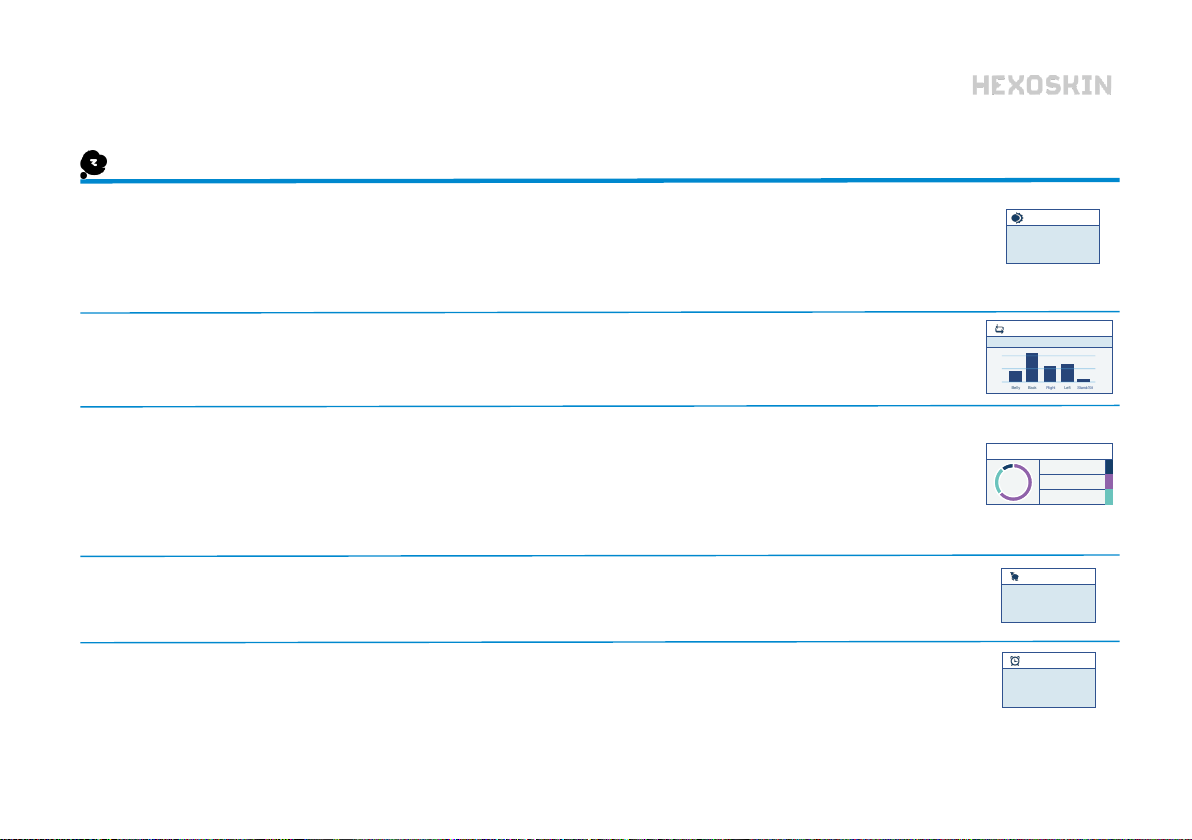Click the Hexoskin logo

[1041, 85]
